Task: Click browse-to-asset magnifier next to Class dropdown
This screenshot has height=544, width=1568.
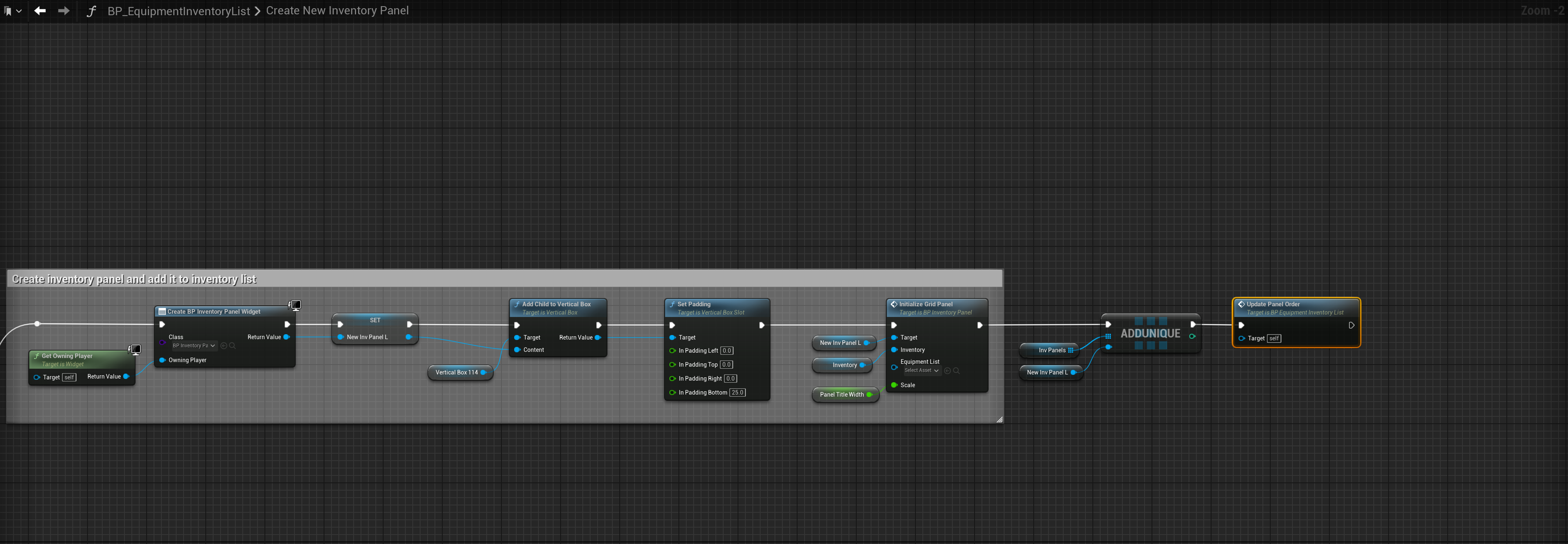Action: [x=232, y=346]
